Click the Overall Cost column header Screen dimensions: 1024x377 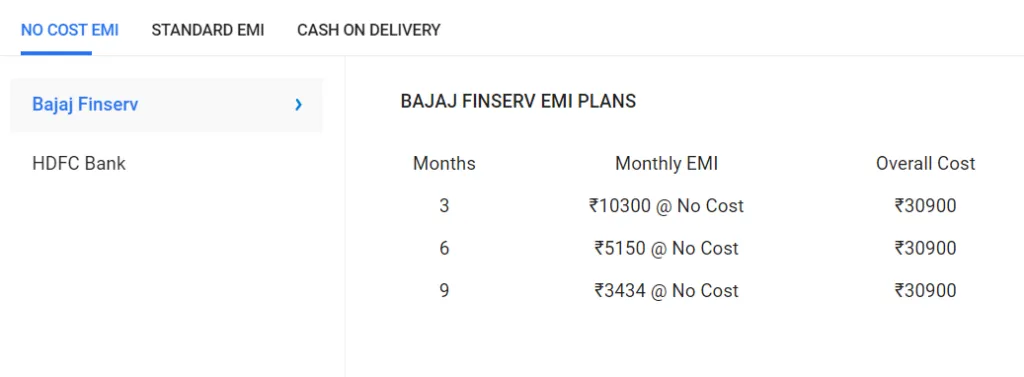(x=925, y=163)
